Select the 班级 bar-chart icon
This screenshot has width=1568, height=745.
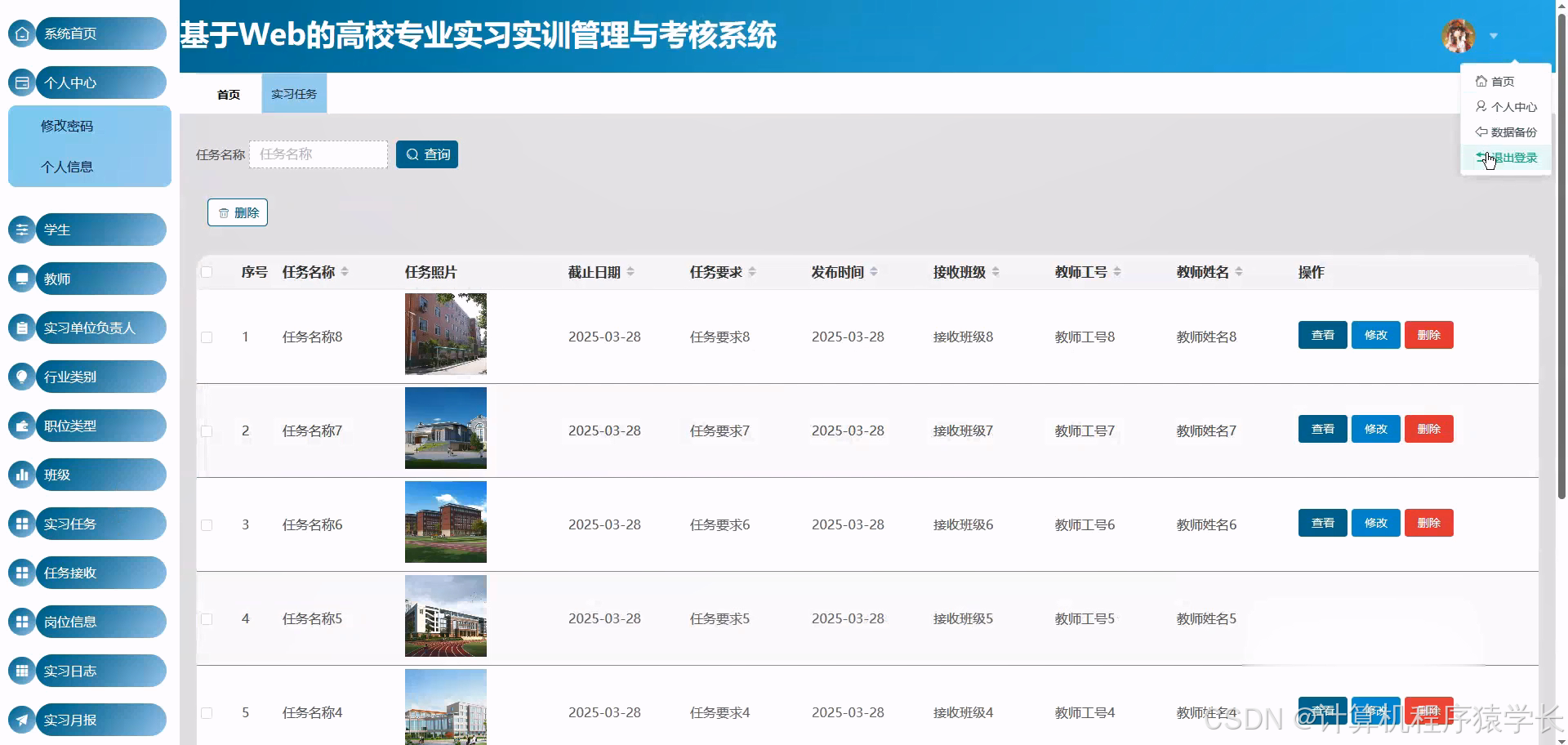[x=21, y=475]
